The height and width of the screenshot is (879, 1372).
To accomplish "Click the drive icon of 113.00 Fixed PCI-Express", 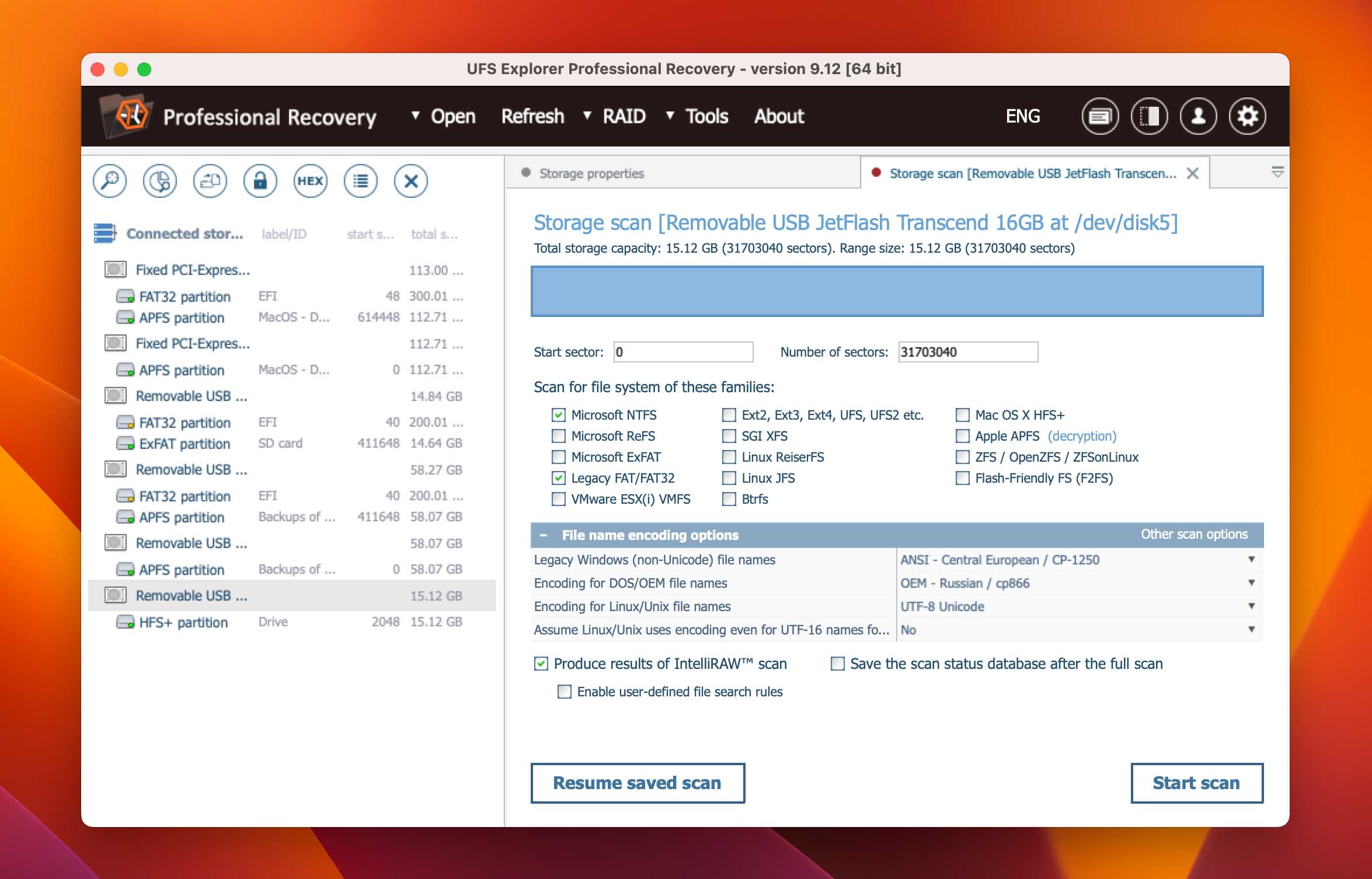I will (115, 270).
